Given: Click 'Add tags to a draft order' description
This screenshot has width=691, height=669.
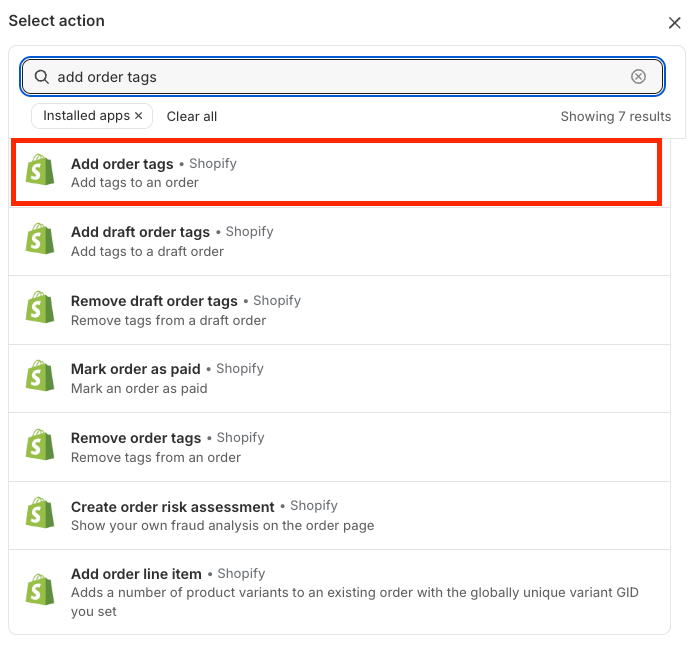Looking at the screenshot, I should tap(147, 251).
